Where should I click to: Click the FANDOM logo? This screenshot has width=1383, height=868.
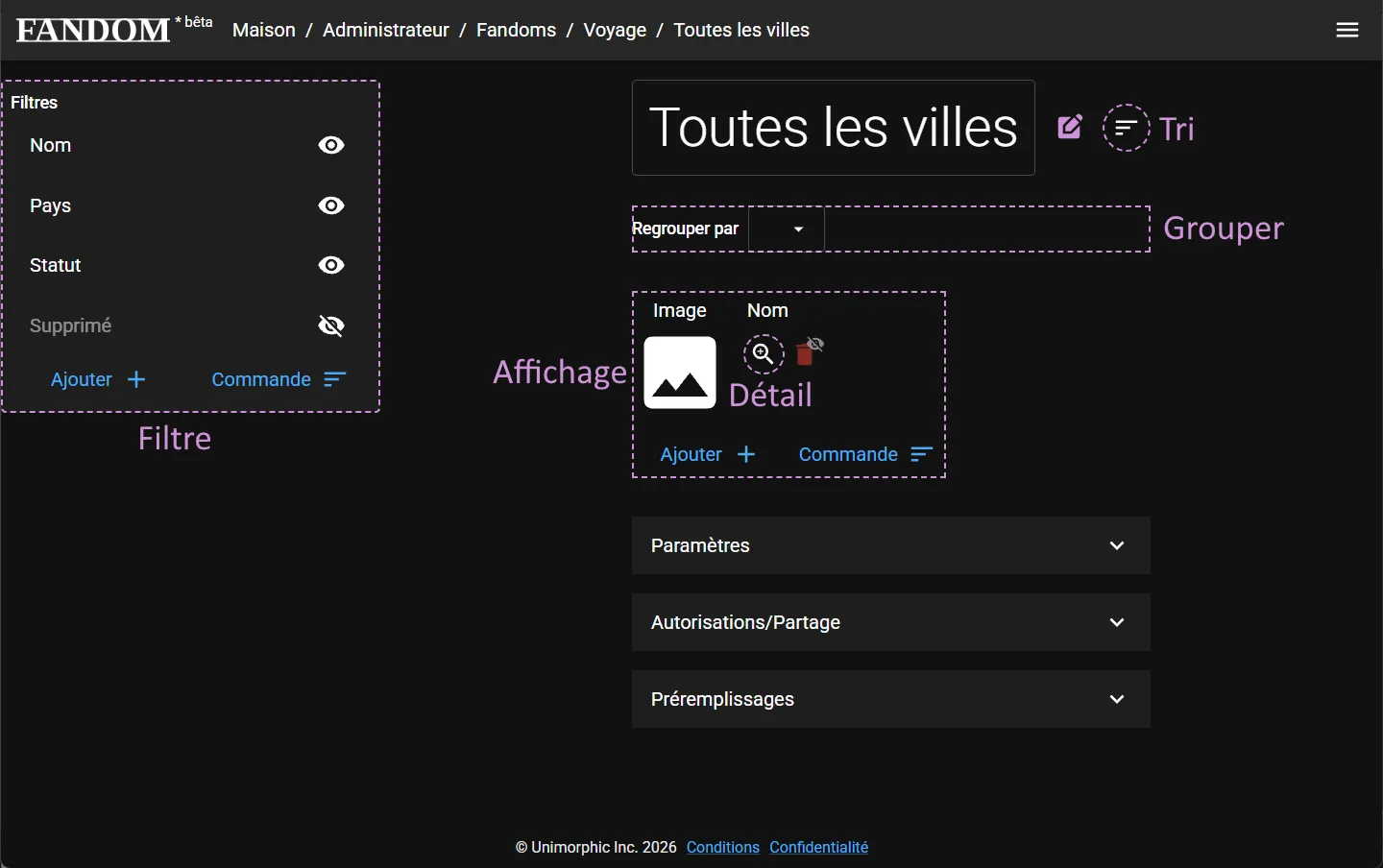[93, 31]
